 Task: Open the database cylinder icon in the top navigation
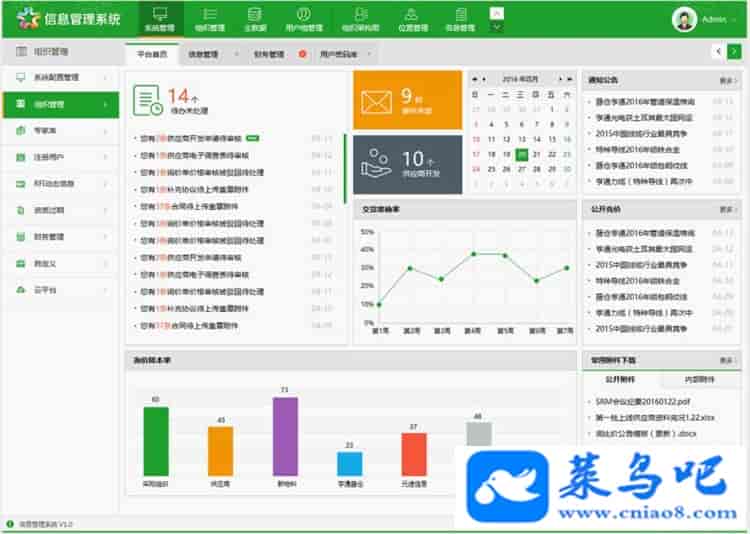[x=255, y=14]
